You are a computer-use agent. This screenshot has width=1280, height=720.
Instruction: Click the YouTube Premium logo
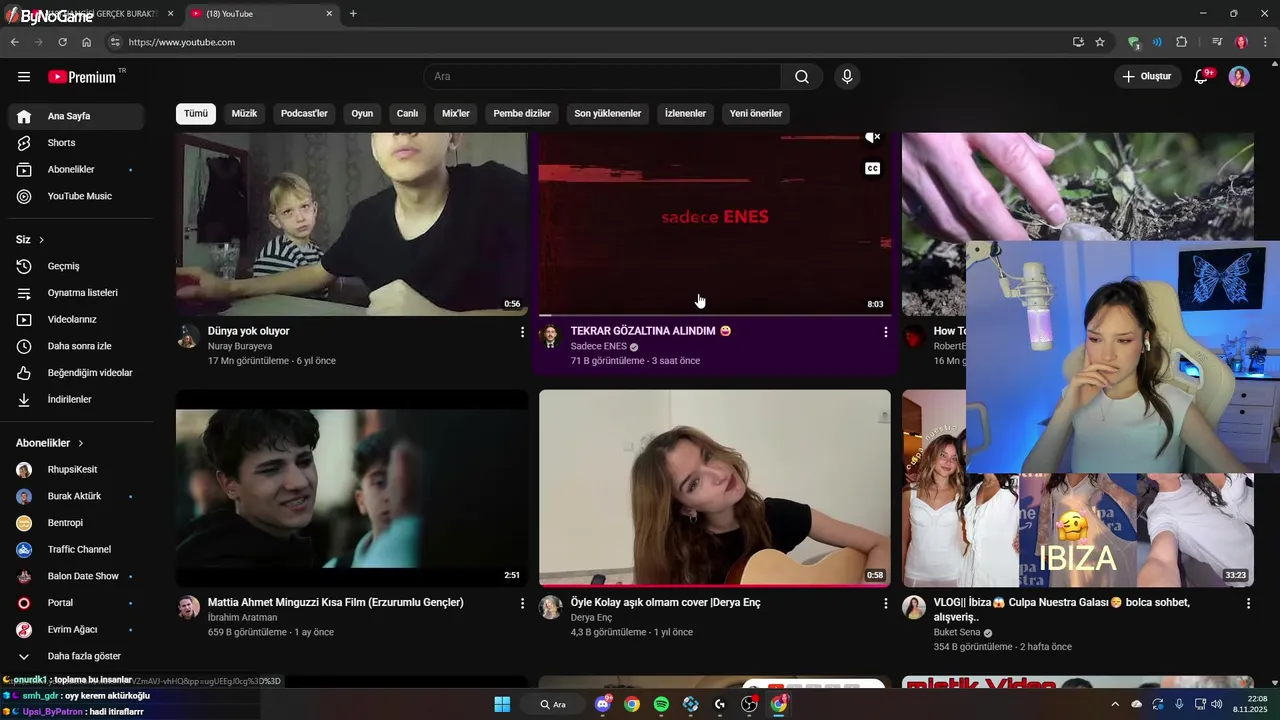tap(82, 77)
